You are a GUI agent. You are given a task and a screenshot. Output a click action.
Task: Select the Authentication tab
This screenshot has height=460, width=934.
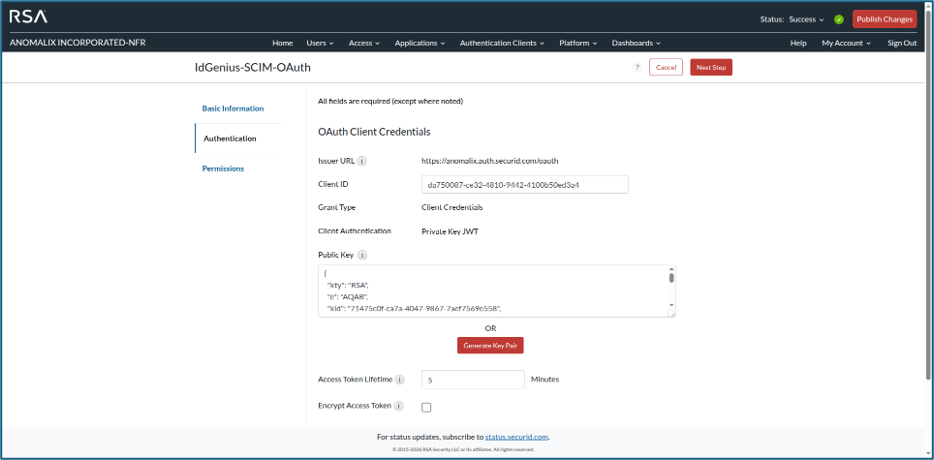point(230,138)
